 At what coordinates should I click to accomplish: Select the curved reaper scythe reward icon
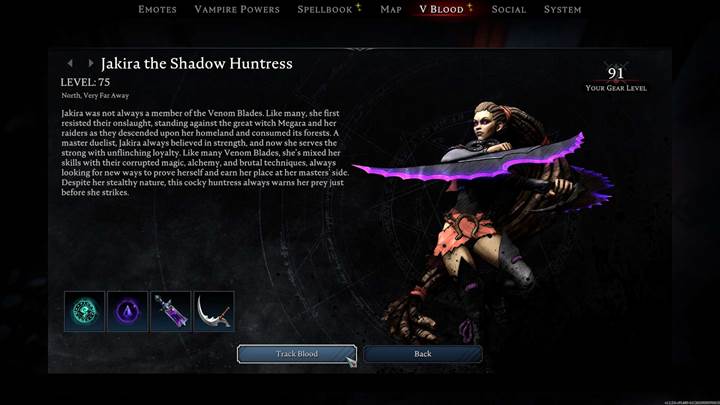click(214, 311)
